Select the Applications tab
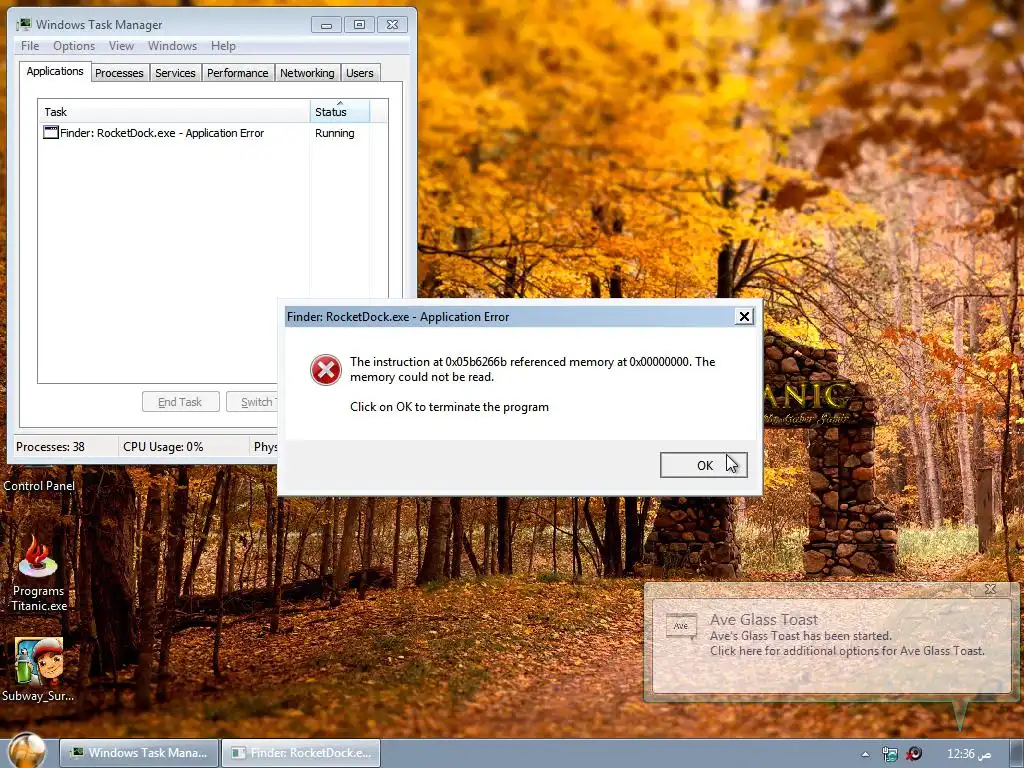Screen dimensions: 1024x768 [x=55, y=71]
